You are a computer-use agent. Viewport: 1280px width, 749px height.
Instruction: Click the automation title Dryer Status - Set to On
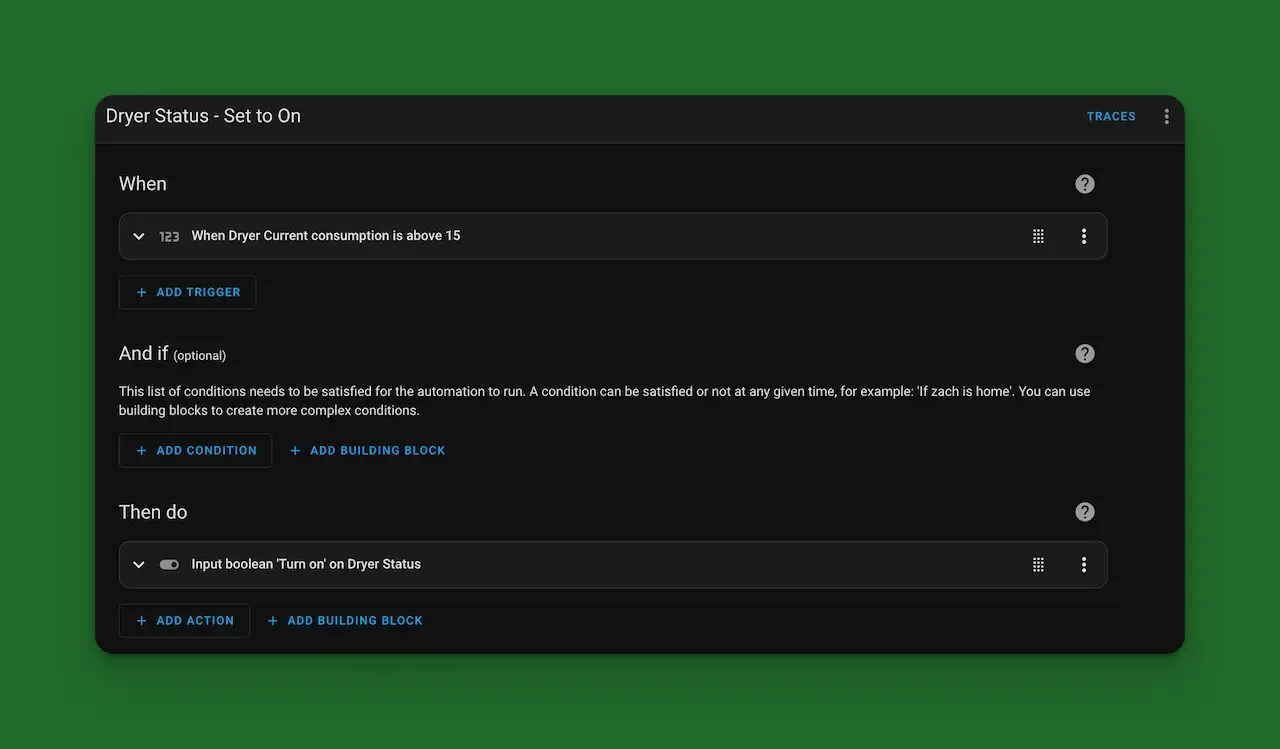[203, 115]
